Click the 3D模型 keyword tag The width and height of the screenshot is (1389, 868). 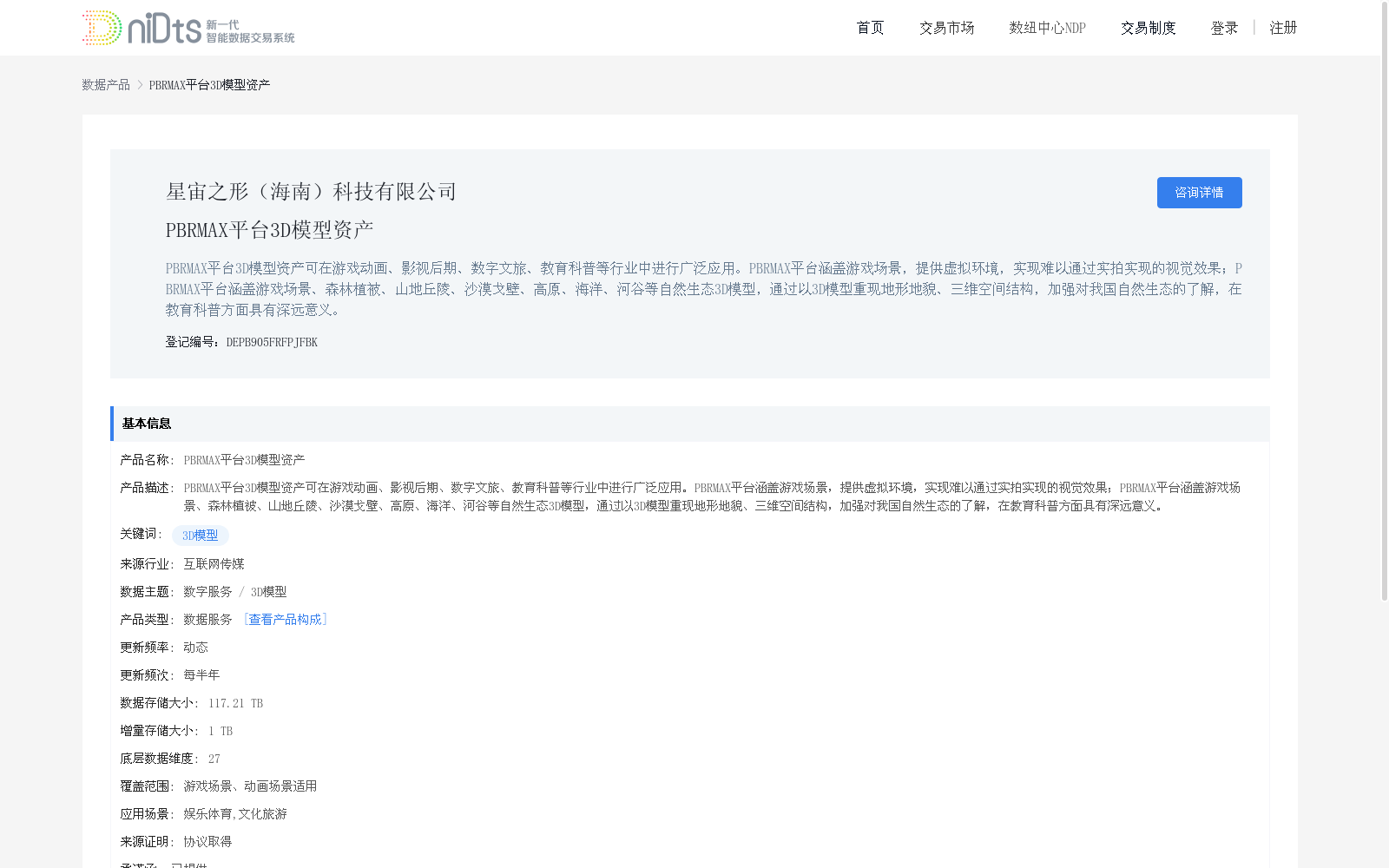[201, 536]
